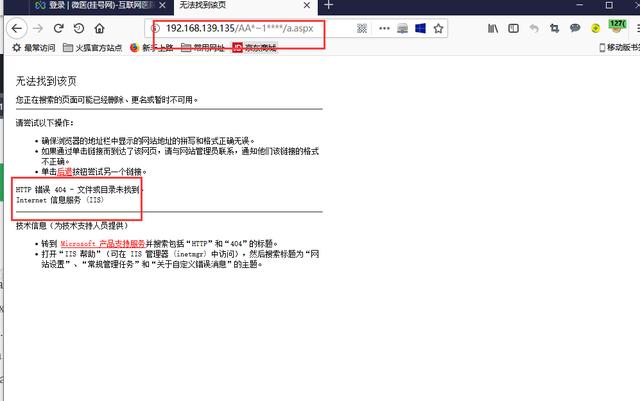Click the 京东商城 bookmark

pyautogui.click(x=258, y=47)
